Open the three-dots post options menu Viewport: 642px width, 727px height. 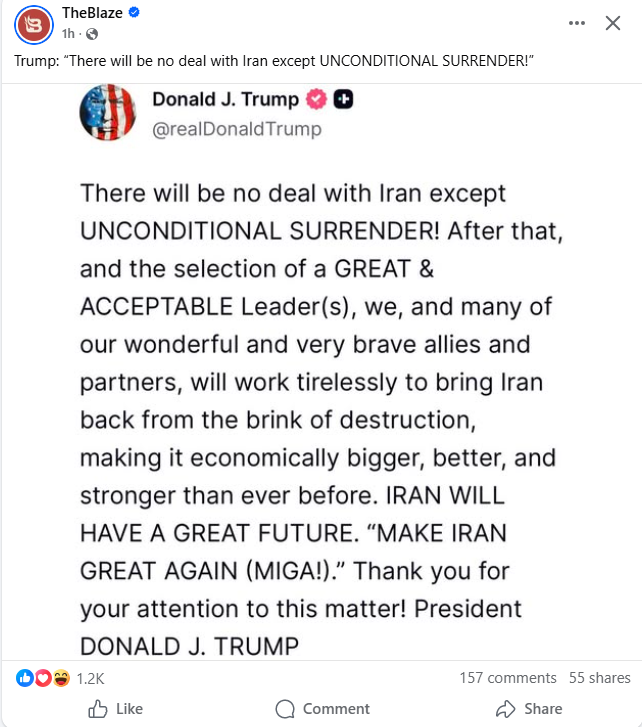point(577,23)
